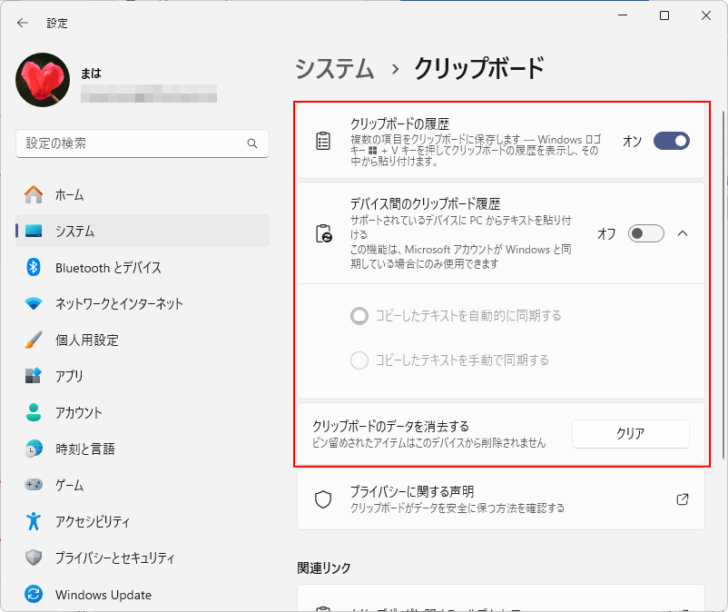
Task: Click the back arrow in the Settings title bar
Action: point(22,23)
